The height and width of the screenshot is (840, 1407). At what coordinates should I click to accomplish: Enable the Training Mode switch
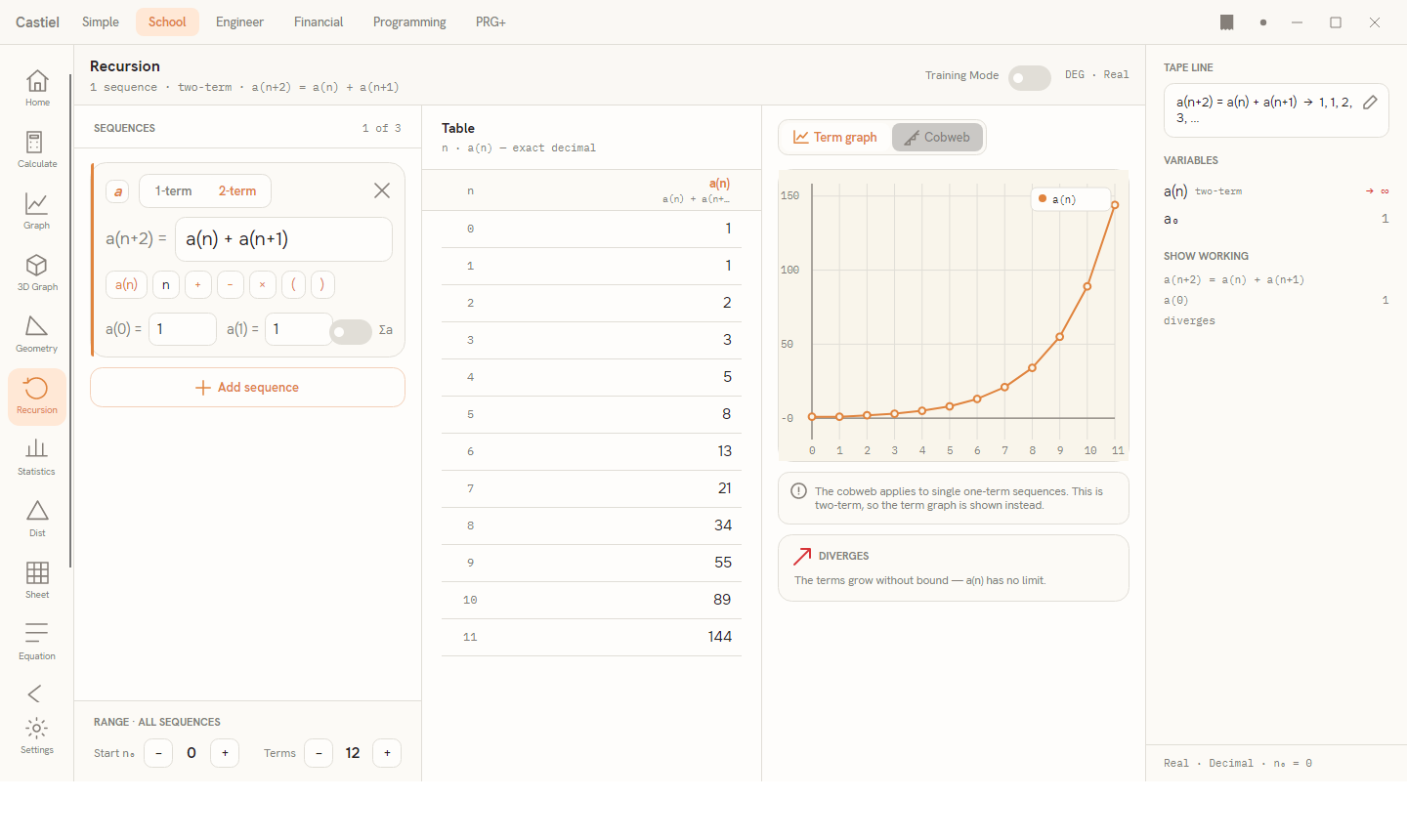[x=1030, y=78]
